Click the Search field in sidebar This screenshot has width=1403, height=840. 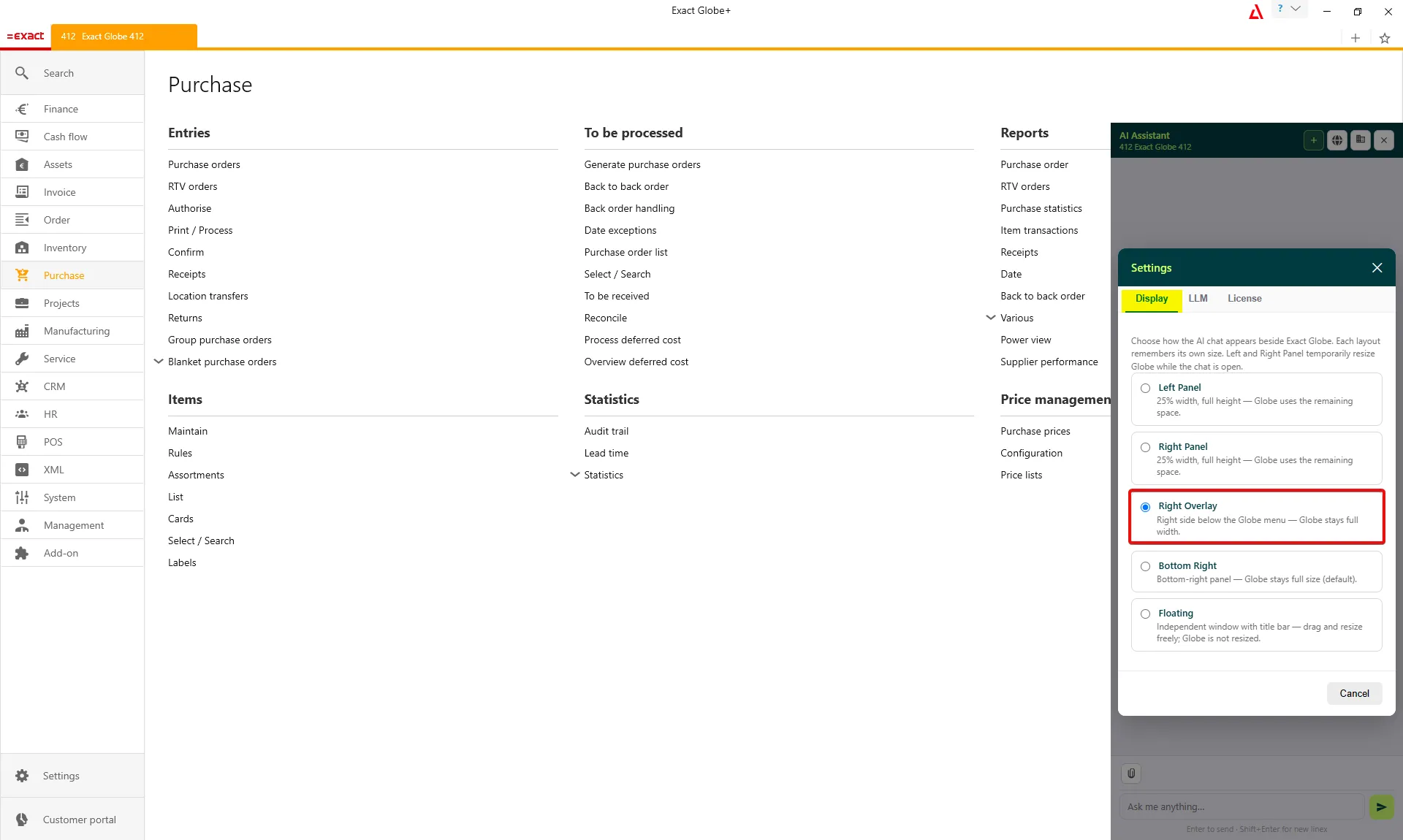tap(72, 73)
